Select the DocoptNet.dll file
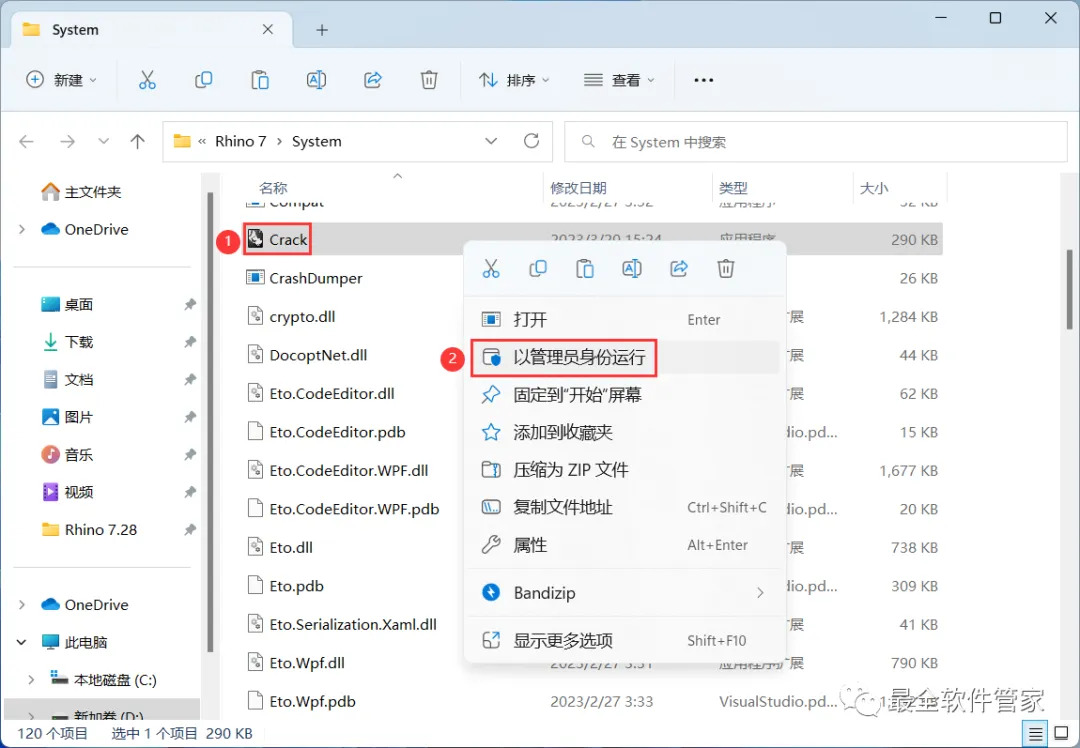The image size is (1080, 748). pos(307,355)
